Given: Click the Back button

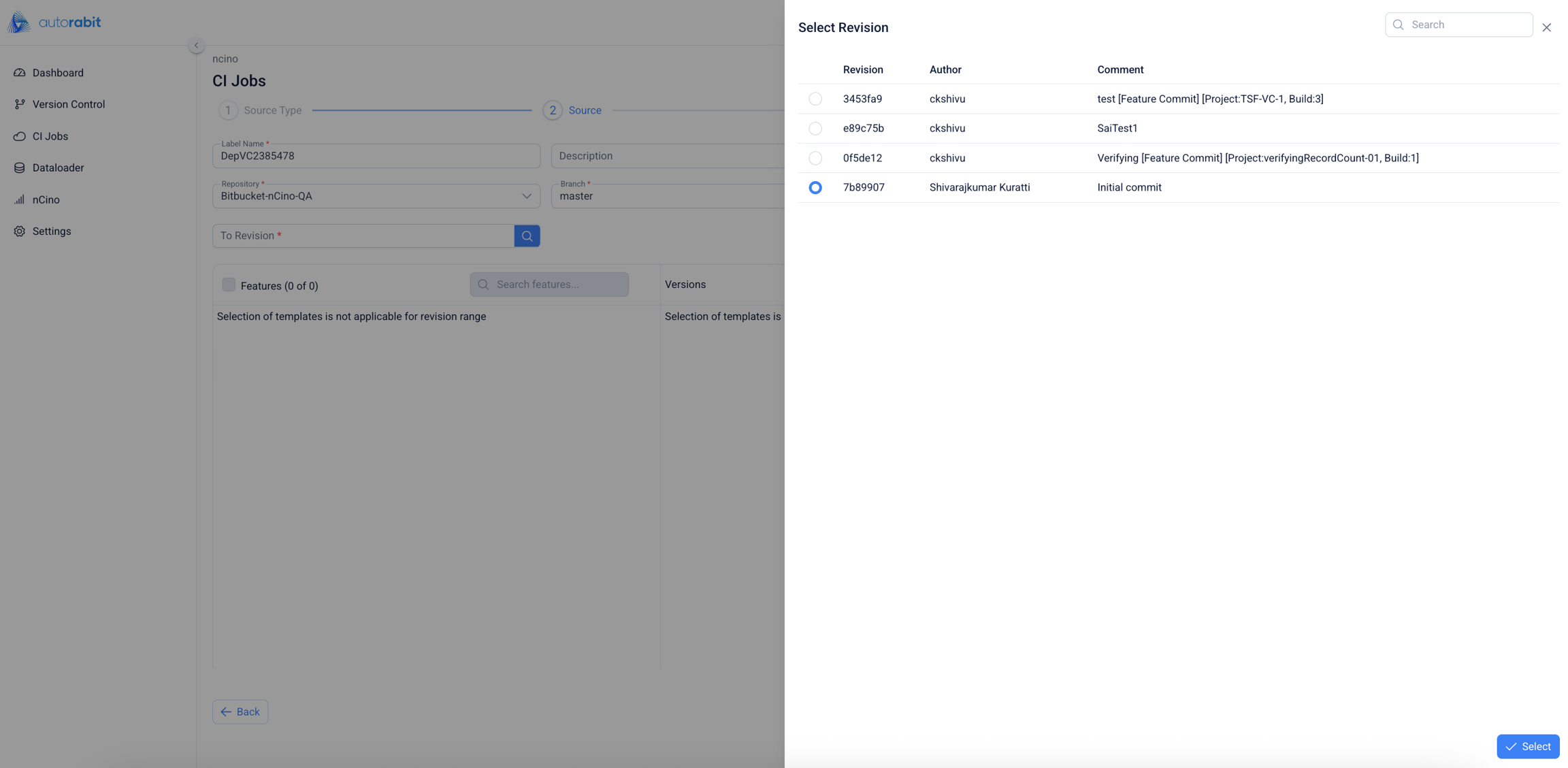Looking at the screenshot, I should coord(240,711).
